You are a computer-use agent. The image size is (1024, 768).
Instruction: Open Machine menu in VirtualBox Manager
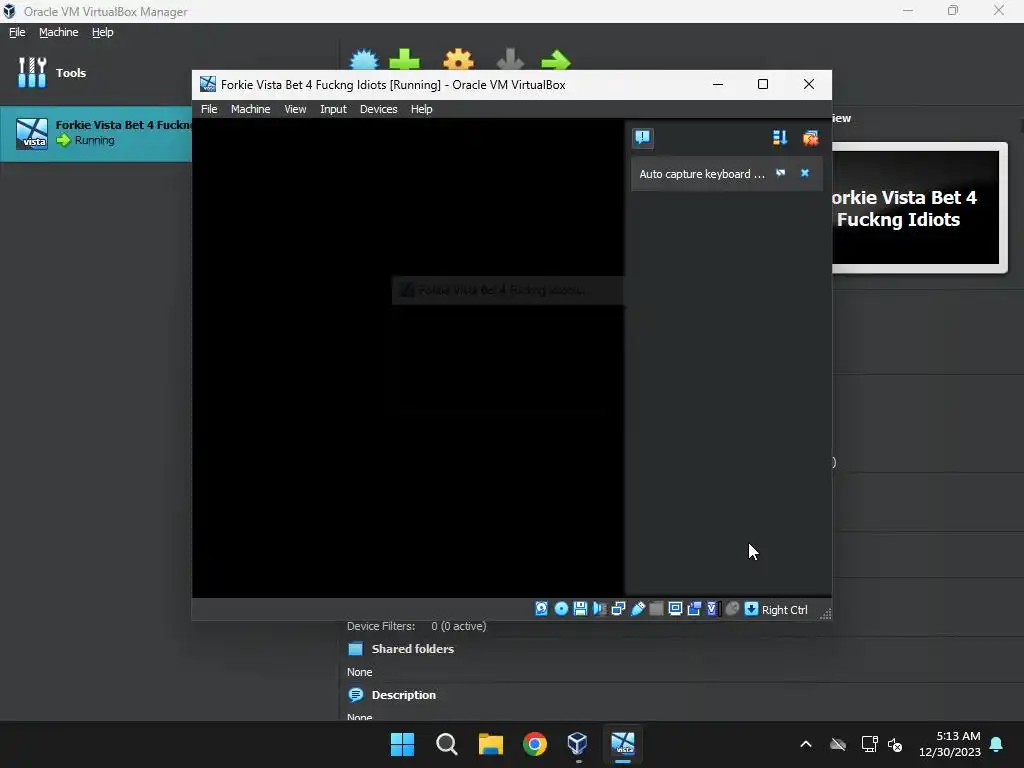tap(58, 32)
